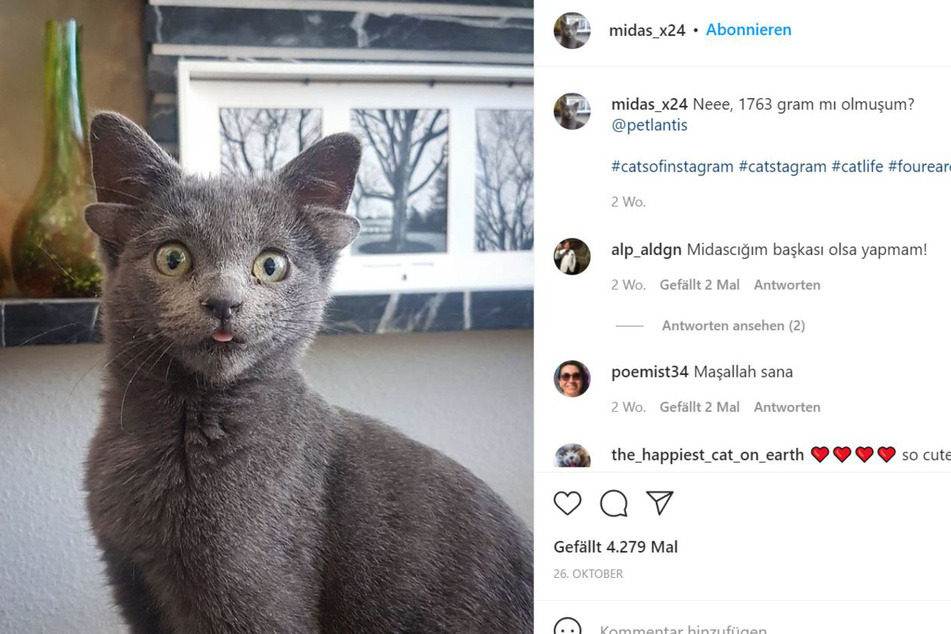Viewport: 951px width, 634px height.
Task: Open the 26. Oktober post date link
Action: click(588, 574)
